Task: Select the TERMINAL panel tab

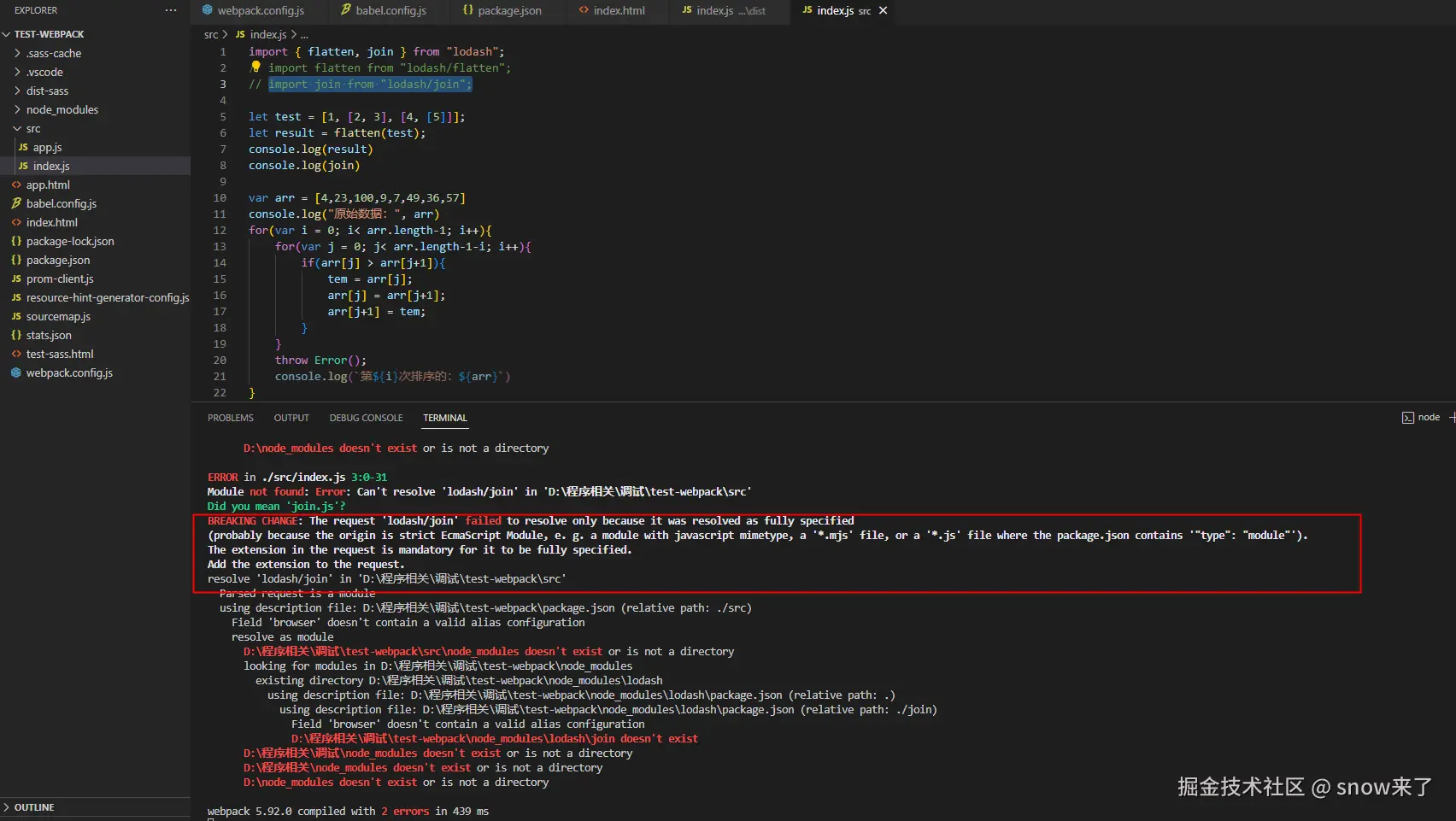Action: pos(445,418)
